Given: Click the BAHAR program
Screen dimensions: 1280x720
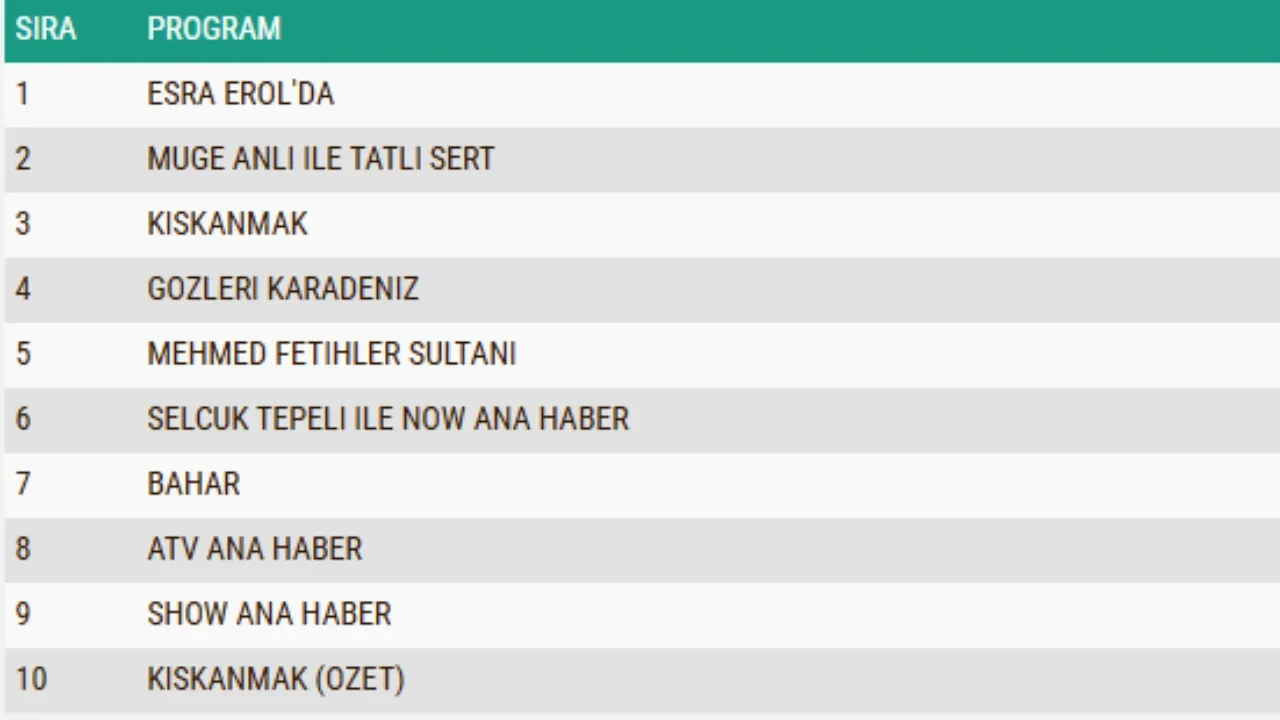Looking at the screenshot, I should [x=193, y=484].
